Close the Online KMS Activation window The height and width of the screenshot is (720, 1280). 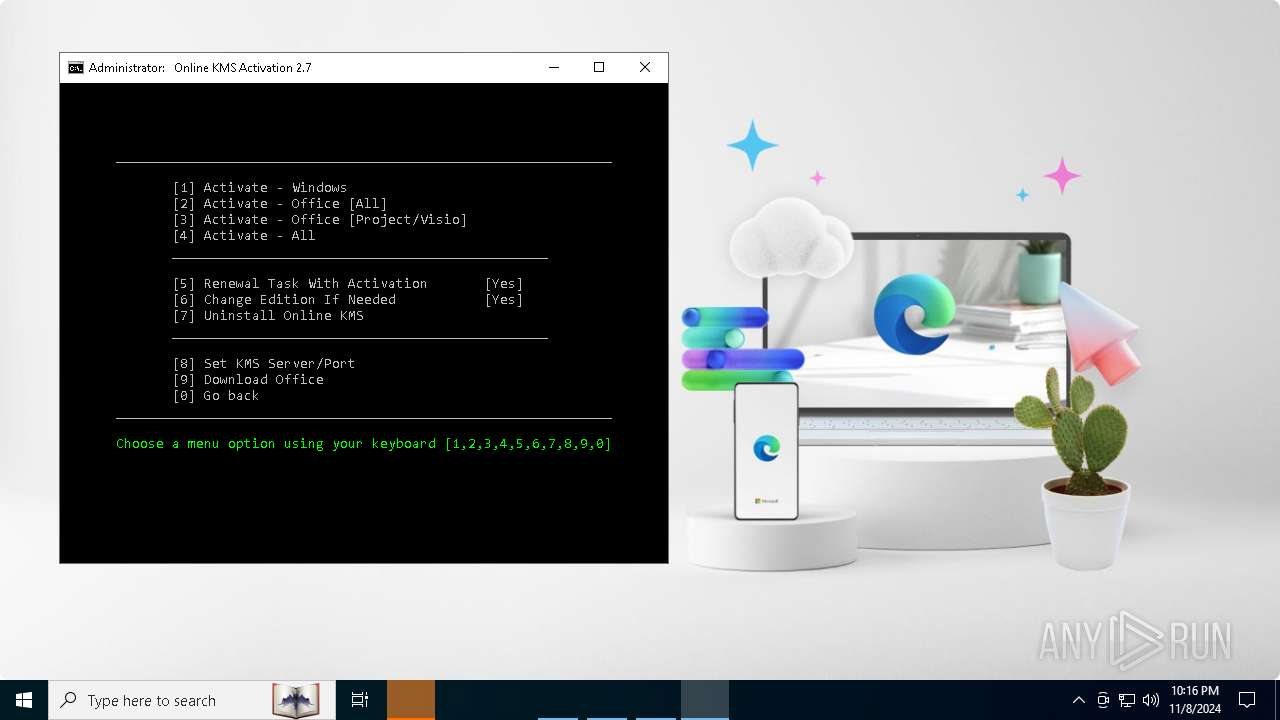click(645, 68)
